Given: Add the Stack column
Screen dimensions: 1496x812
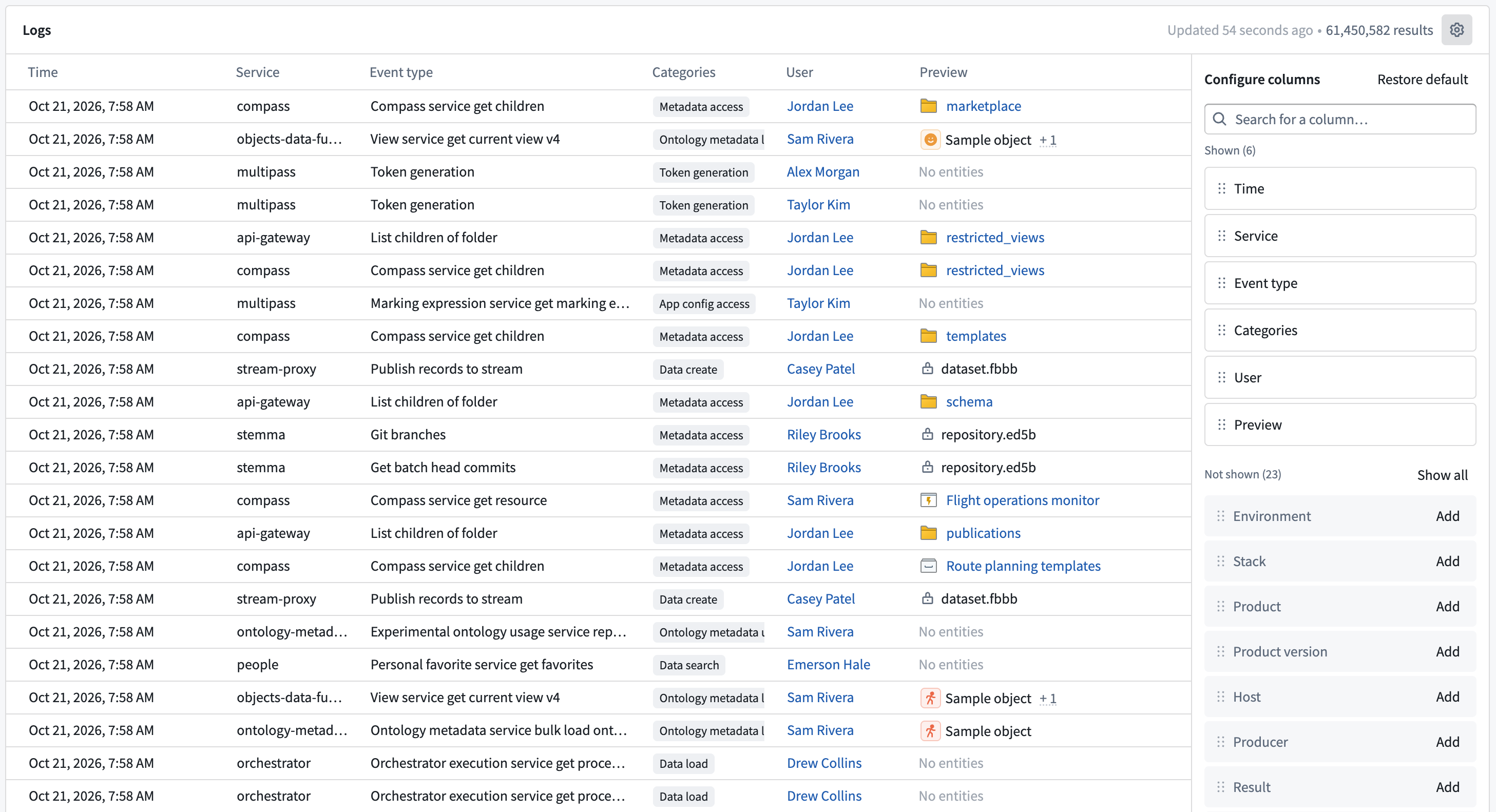Looking at the screenshot, I should pyautogui.click(x=1447, y=561).
